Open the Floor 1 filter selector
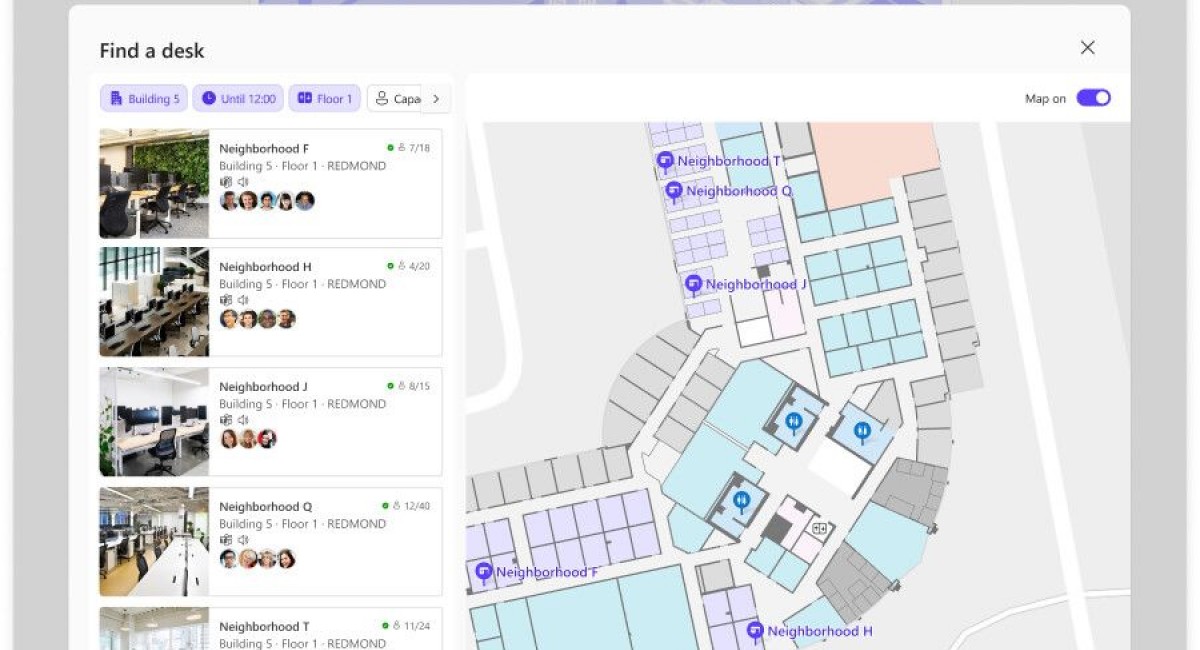Screen dimensions: 1200x650 [x=323, y=98]
